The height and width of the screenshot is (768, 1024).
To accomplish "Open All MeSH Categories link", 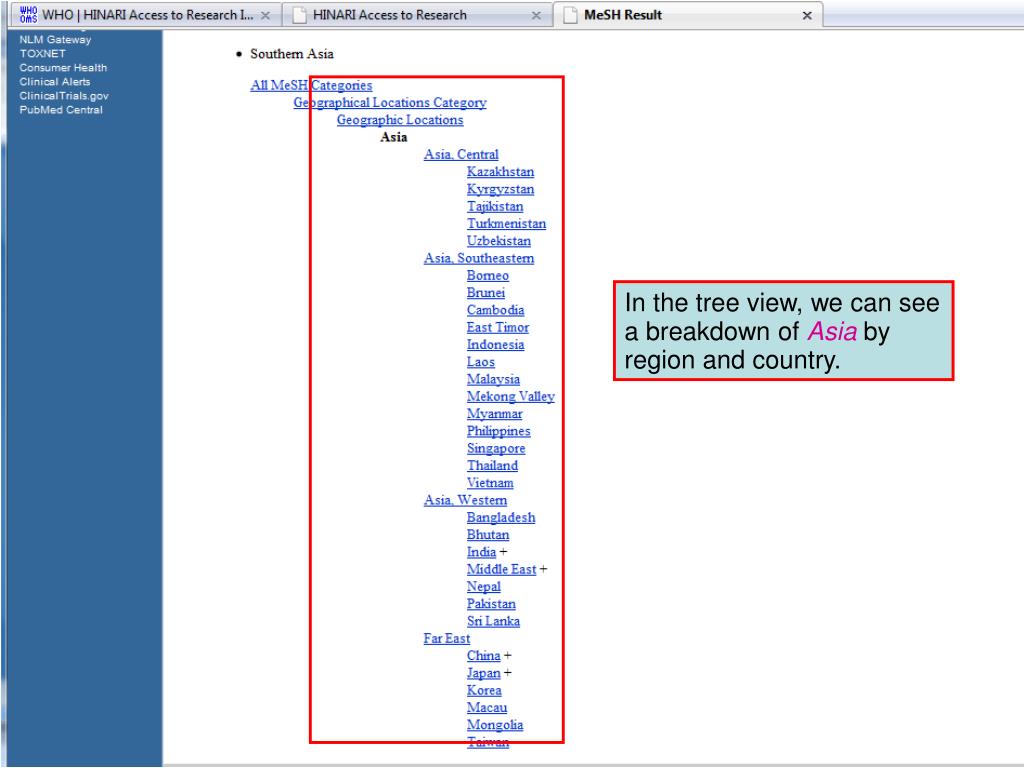I will point(312,86).
